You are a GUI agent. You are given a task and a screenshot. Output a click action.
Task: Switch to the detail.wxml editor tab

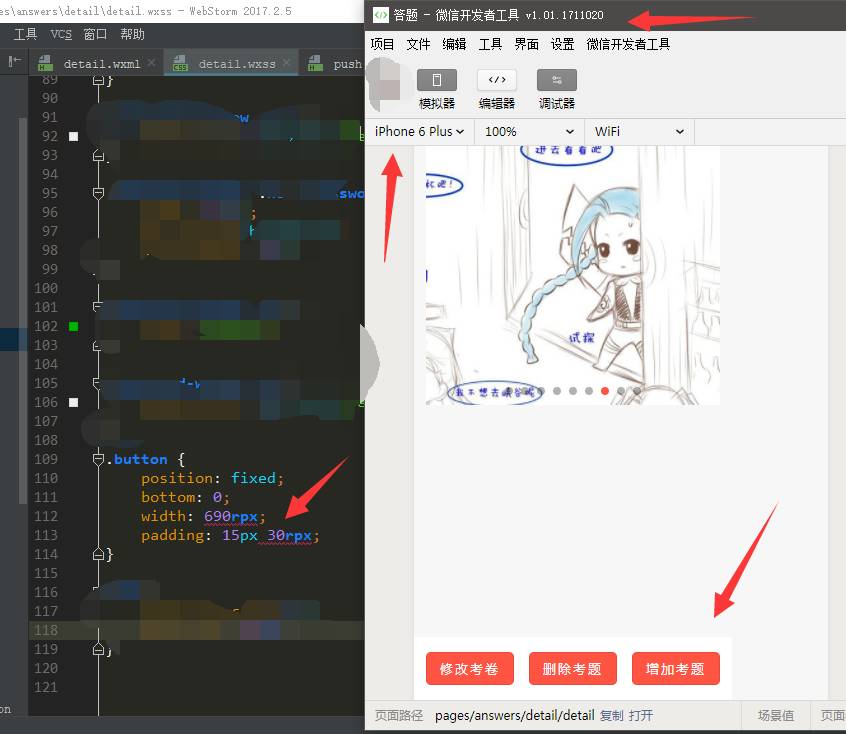tap(100, 64)
